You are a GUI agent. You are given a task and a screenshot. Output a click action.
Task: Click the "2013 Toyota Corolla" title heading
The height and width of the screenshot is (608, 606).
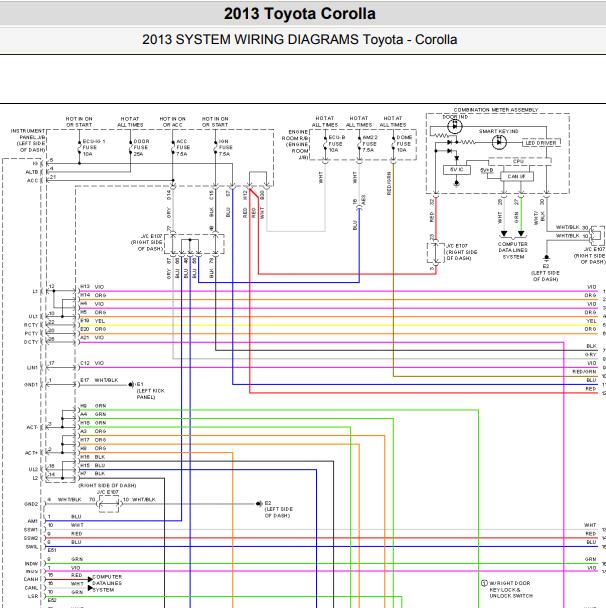coord(299,14)
